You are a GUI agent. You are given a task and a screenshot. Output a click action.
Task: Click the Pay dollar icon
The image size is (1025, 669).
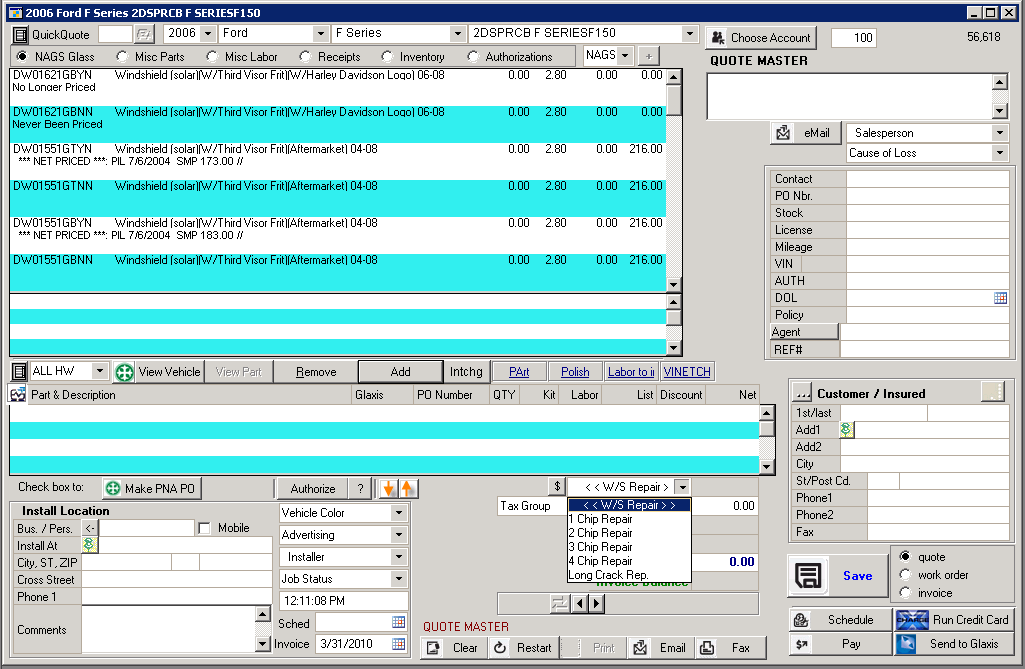pyautogui.click(x=801, y=644)
